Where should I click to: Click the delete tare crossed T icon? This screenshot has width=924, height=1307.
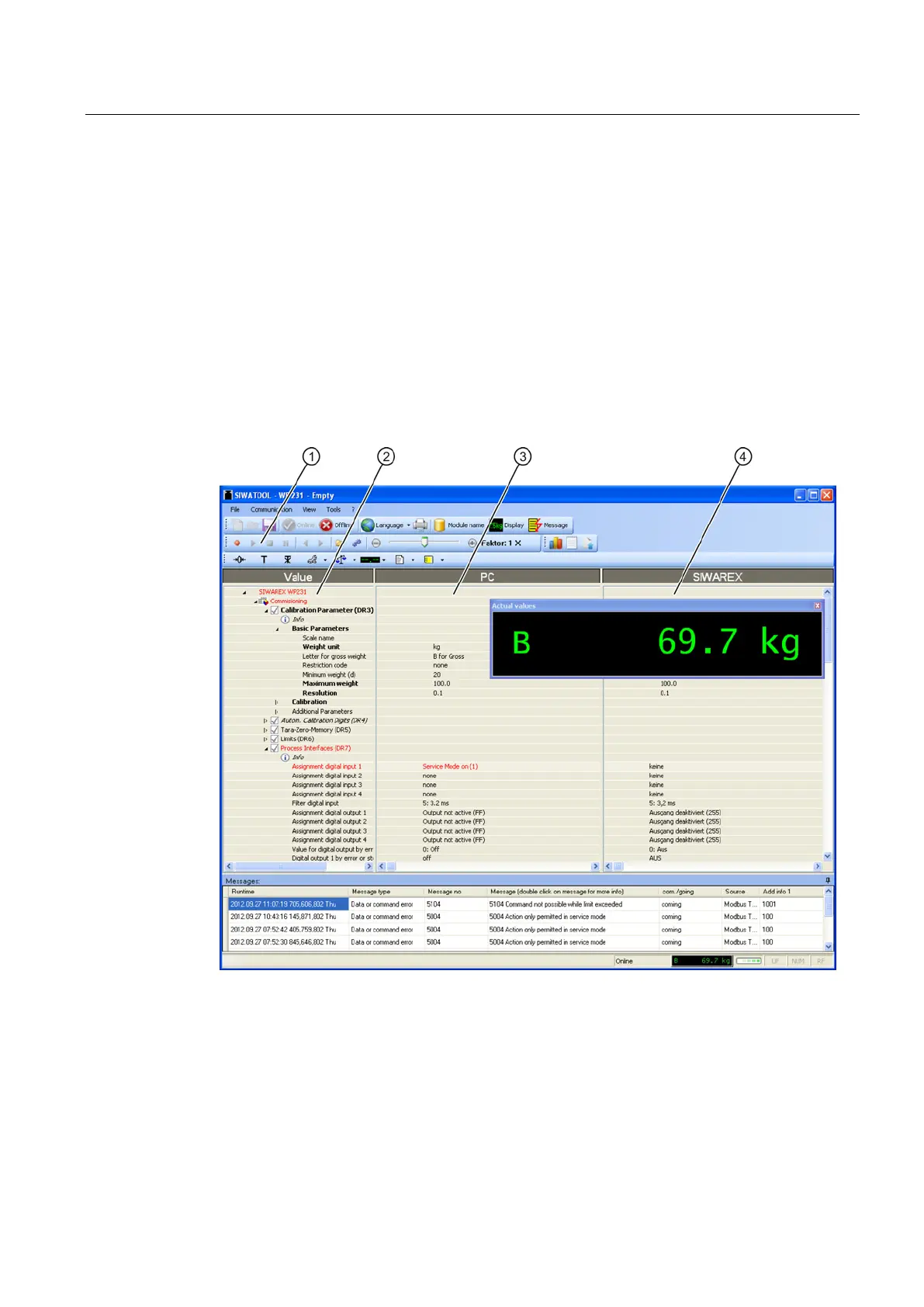(287, 560)
